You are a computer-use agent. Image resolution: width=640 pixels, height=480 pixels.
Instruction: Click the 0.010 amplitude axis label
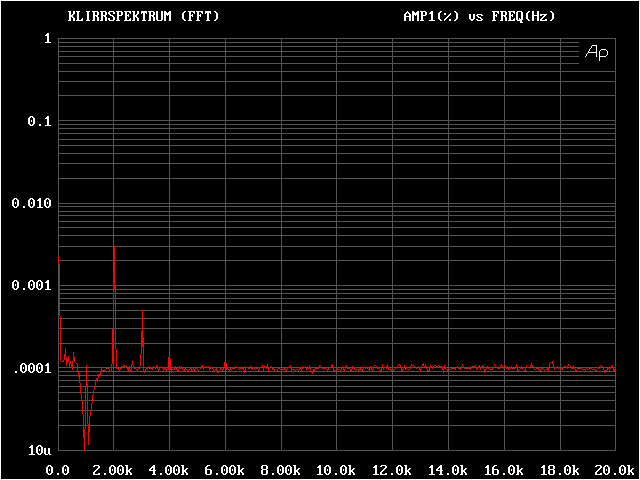pos(31,203)
